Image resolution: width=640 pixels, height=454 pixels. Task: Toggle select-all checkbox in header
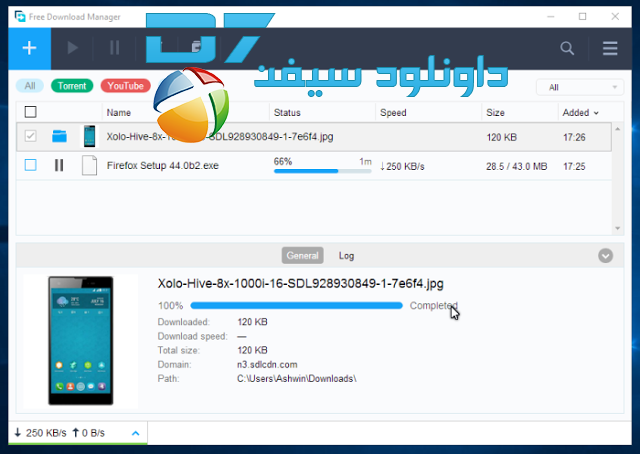pyautogui.click(x=31, y=112)
